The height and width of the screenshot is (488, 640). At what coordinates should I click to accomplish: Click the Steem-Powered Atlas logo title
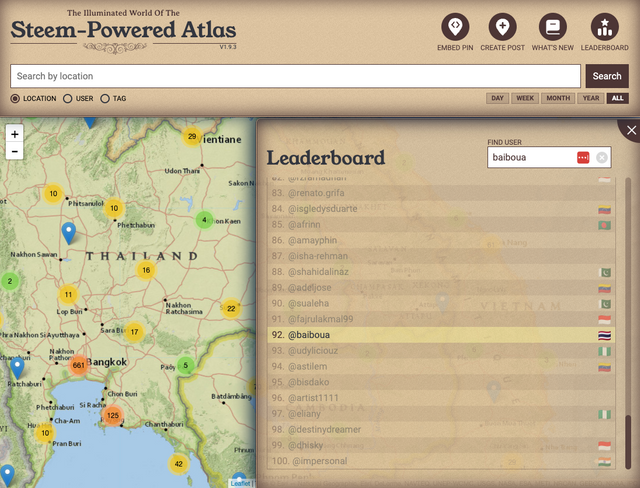(x=123, y=30)
